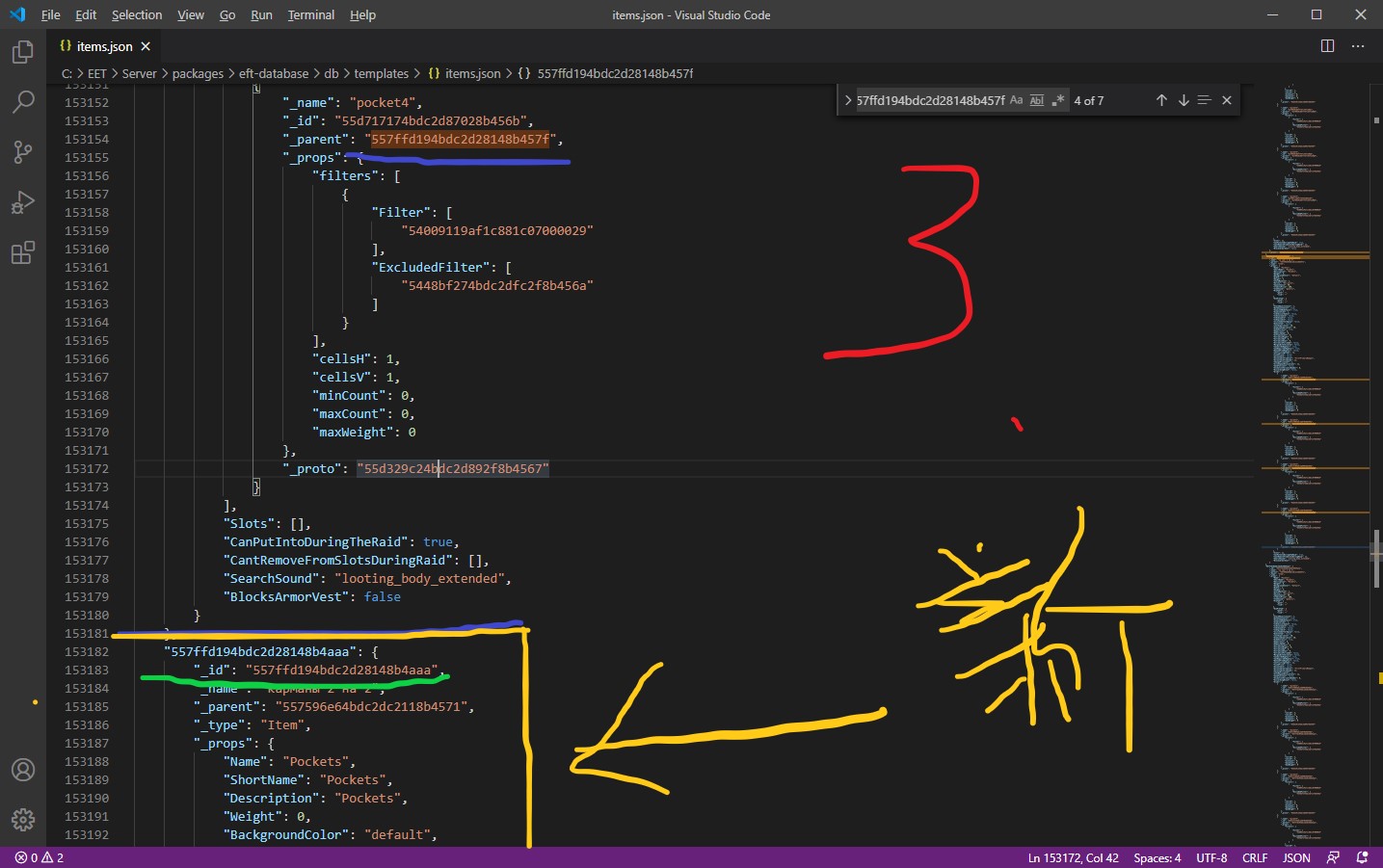1383x868 pixels.
Task: Open Run and Debug view
Action: click(x=23, y=202)
